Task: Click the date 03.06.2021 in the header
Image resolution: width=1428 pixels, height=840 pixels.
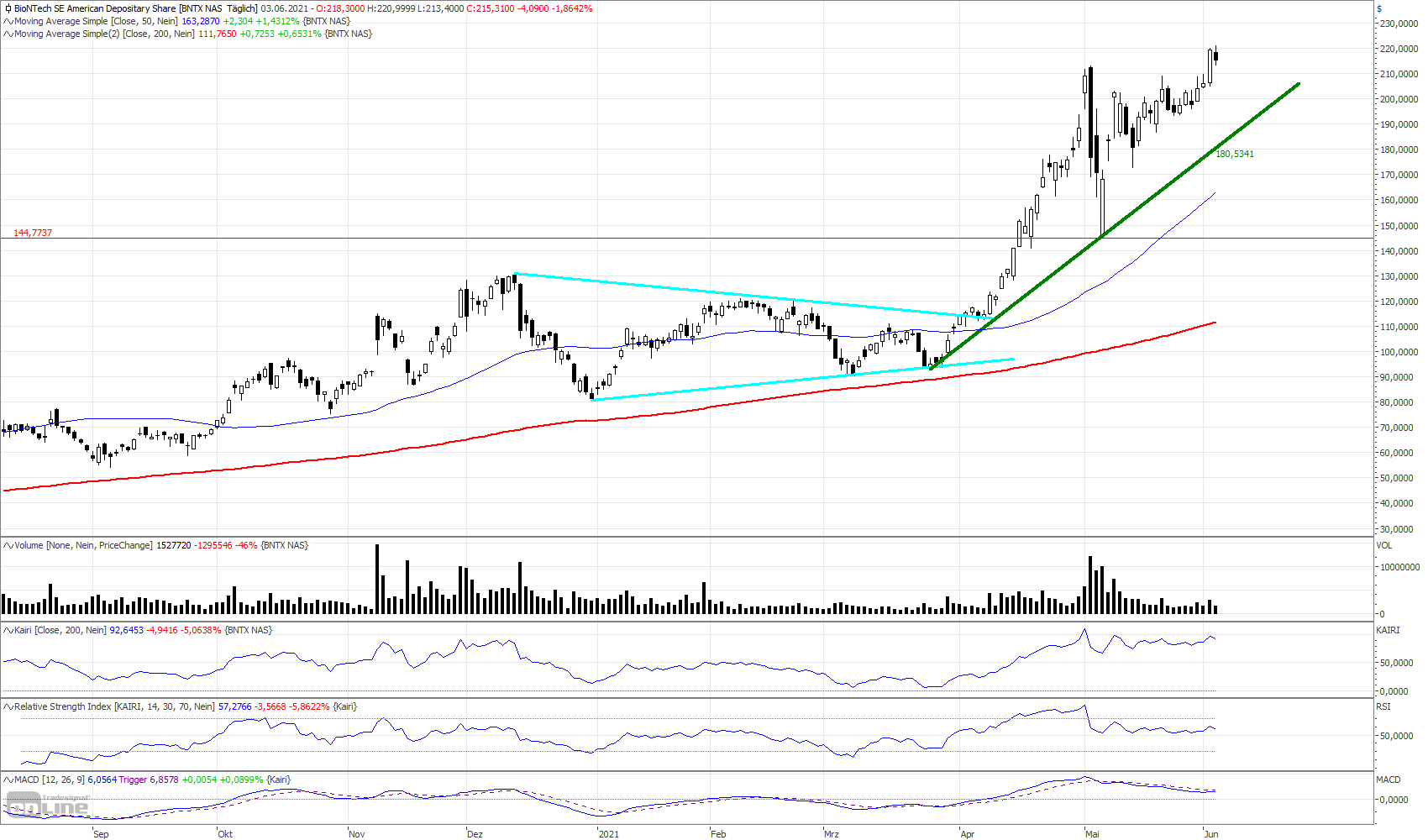Action: point(285,8)
